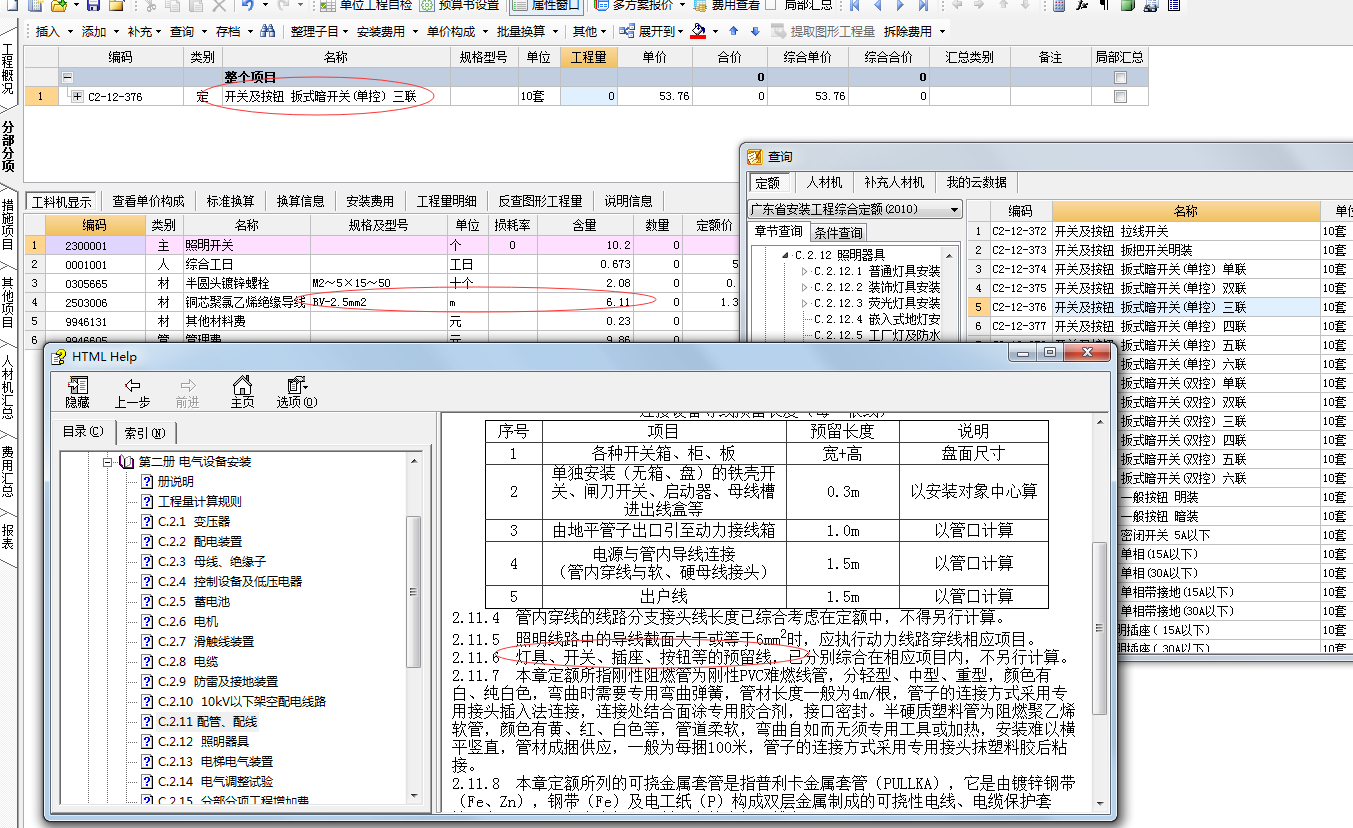Click the 我的云数据 tab button
1353x828 pixels.
(x=976, y=182)
